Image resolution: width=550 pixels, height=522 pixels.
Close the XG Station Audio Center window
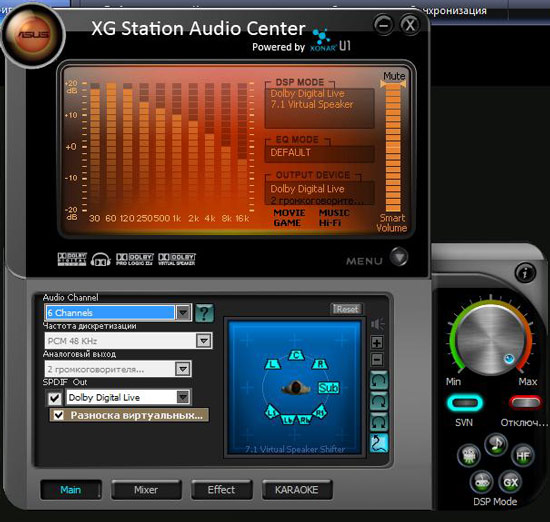tap(410, 25)
